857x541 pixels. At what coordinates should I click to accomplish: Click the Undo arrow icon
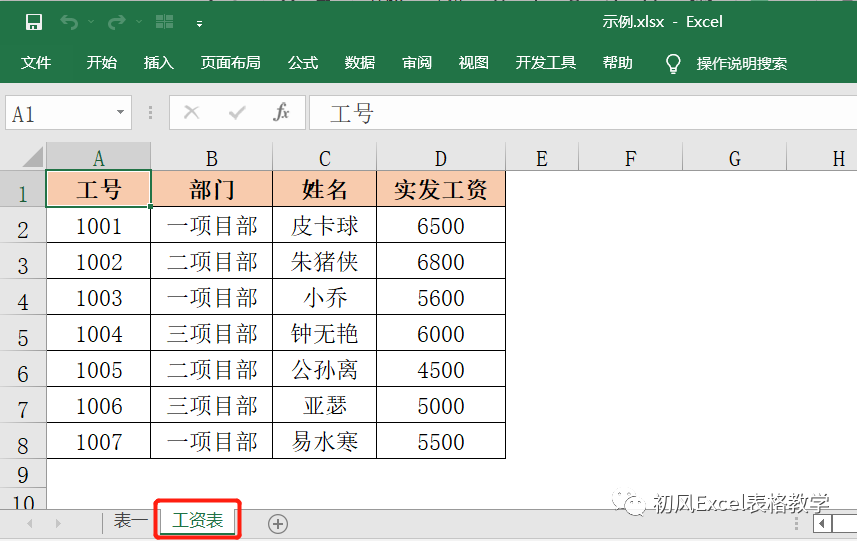tap(69, 22)
